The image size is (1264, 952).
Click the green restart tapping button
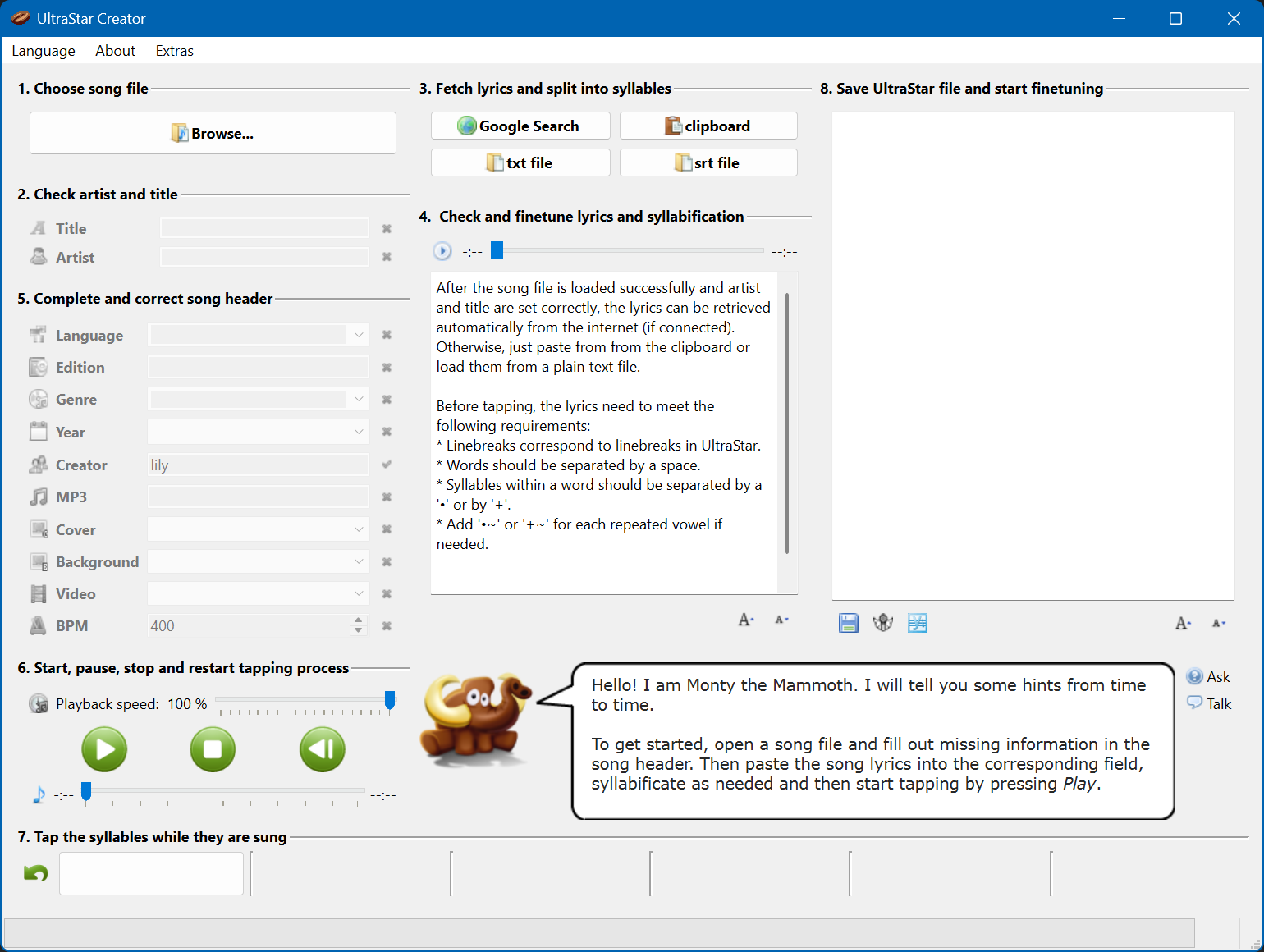322,749
